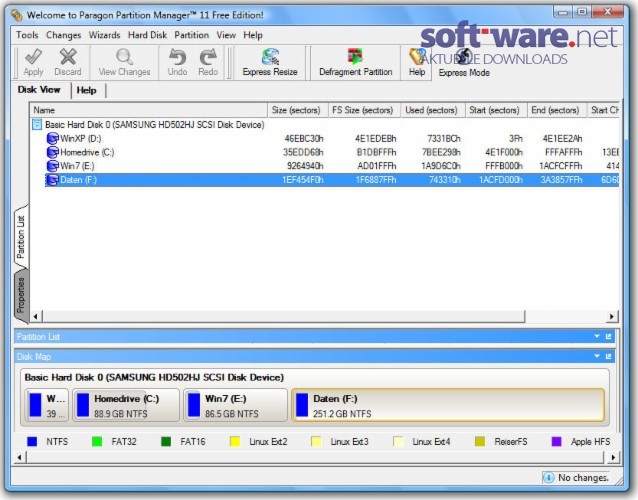Click the WinXP (D:) partition icon
This screenshot has width=638, height=500.
52,139
